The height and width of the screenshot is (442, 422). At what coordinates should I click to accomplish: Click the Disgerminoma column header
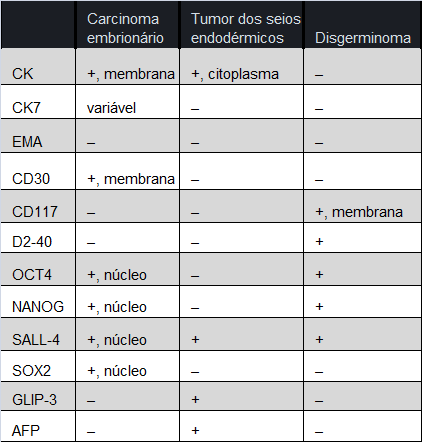click(x=363, y=38)
